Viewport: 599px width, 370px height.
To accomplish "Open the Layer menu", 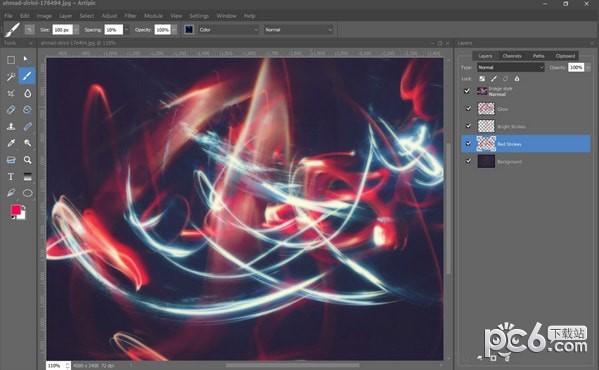I will pyautogui.click(x=65, y=16).
